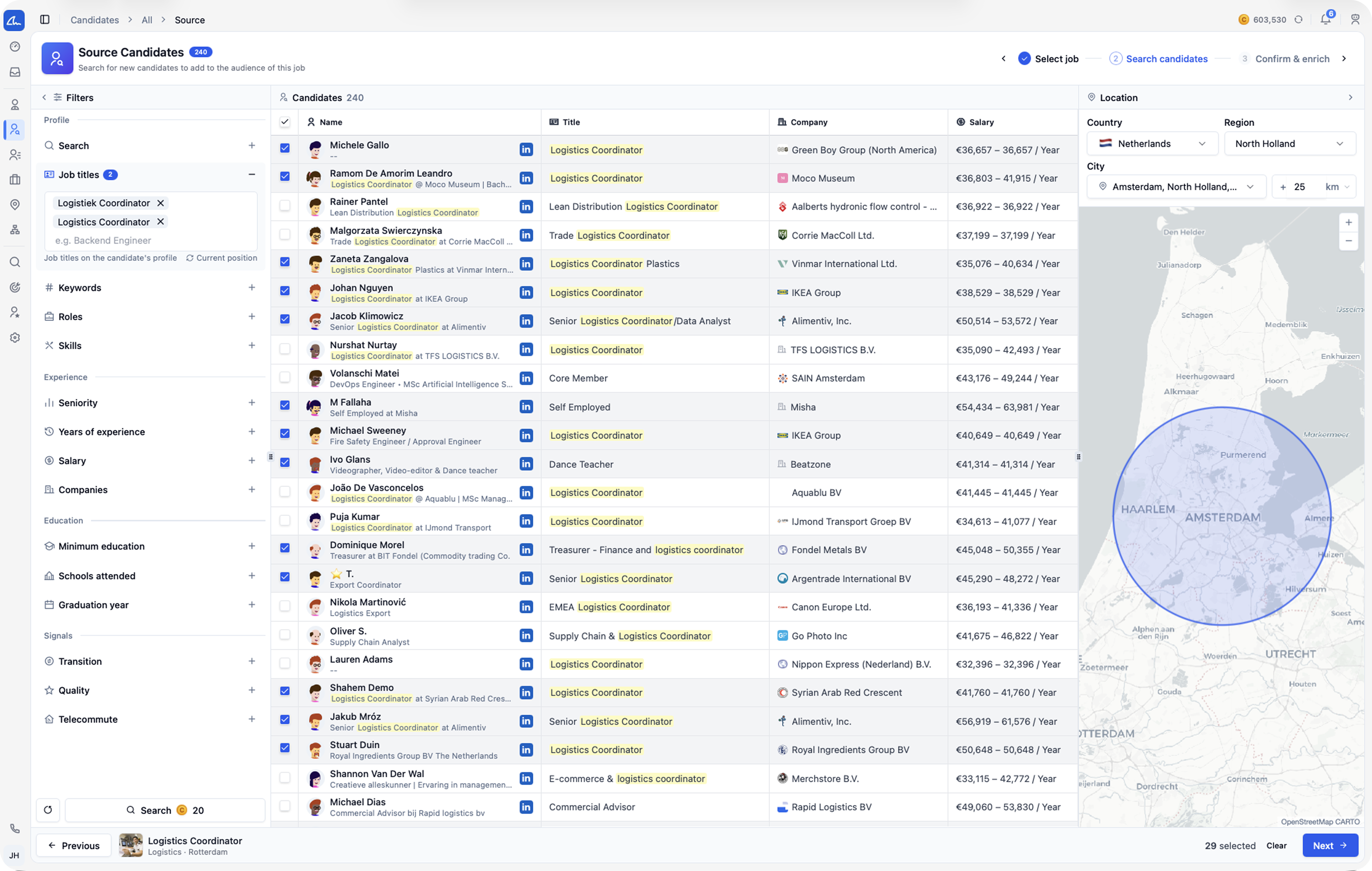Clear the 29 selected candidates
The width and height of the screenshot is (1372, 871).
click(1276, 845)
